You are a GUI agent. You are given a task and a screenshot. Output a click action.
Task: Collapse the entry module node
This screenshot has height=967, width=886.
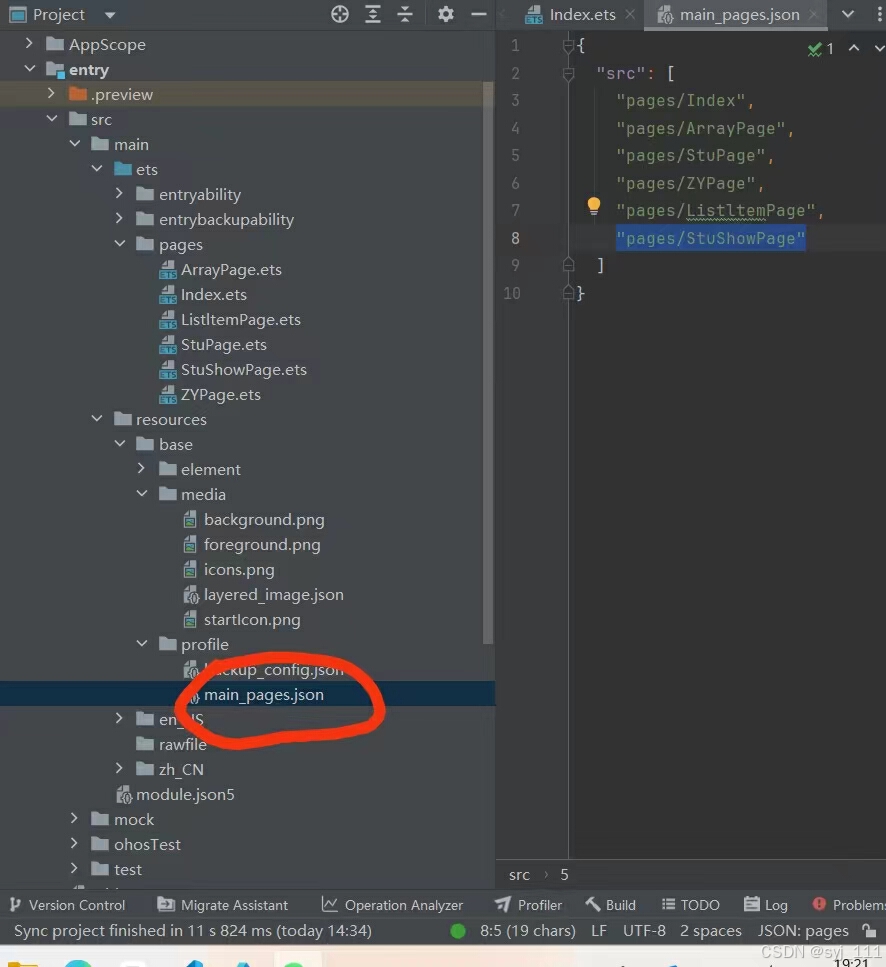click(29, 68)
